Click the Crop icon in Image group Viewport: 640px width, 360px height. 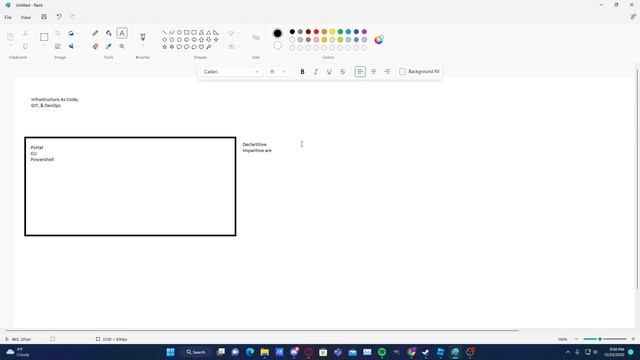[58, 33]
